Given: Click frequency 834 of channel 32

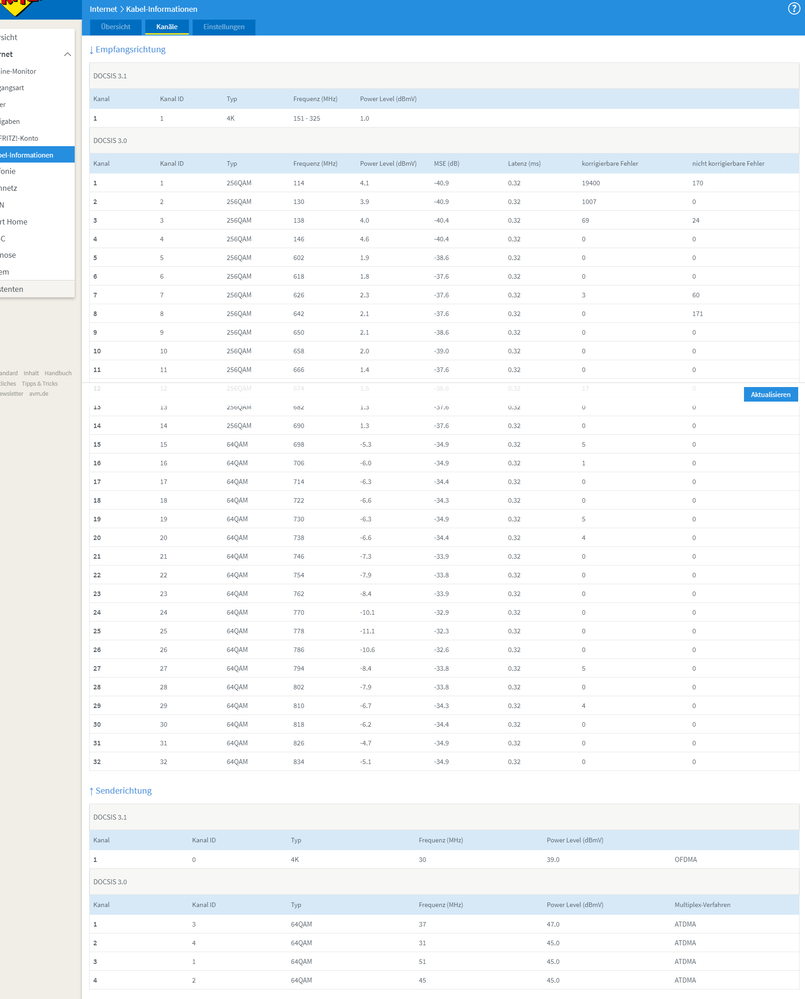Looking at the screenshot, I should coord(299,761).
